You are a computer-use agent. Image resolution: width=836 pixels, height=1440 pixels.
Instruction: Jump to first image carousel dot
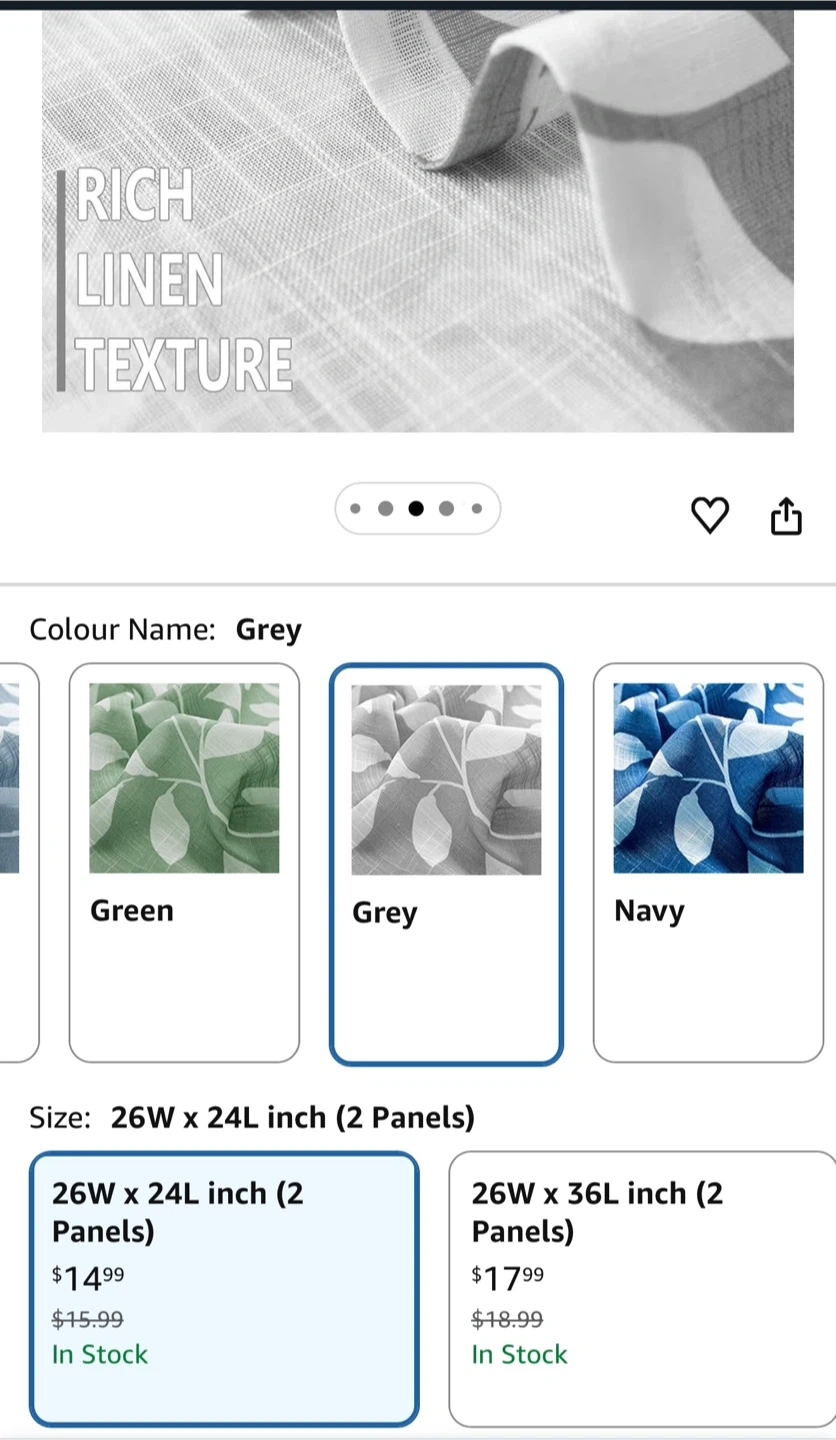tap(355, 509)
